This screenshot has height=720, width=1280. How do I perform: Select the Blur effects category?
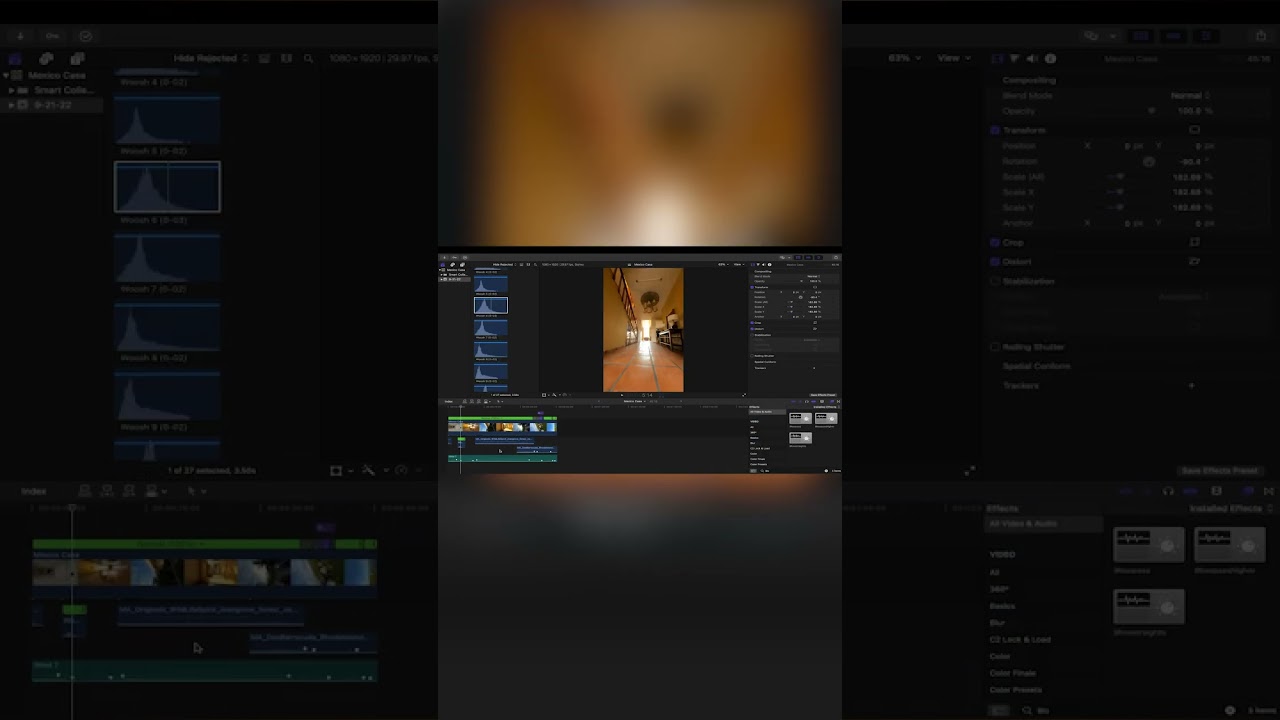pos(997,622)
